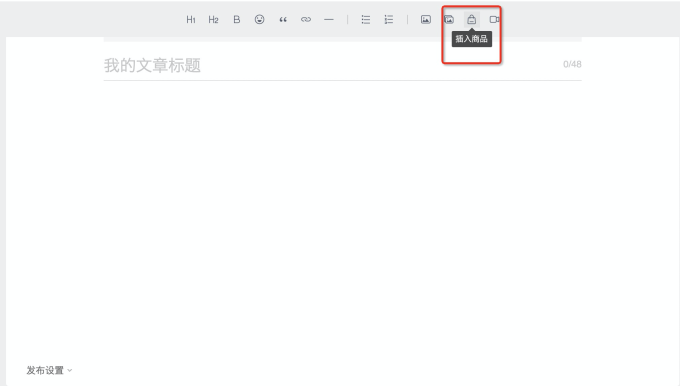Insert a single image into the article
The height and width of the screenshot is (386, 680).
tap(426, 20)
